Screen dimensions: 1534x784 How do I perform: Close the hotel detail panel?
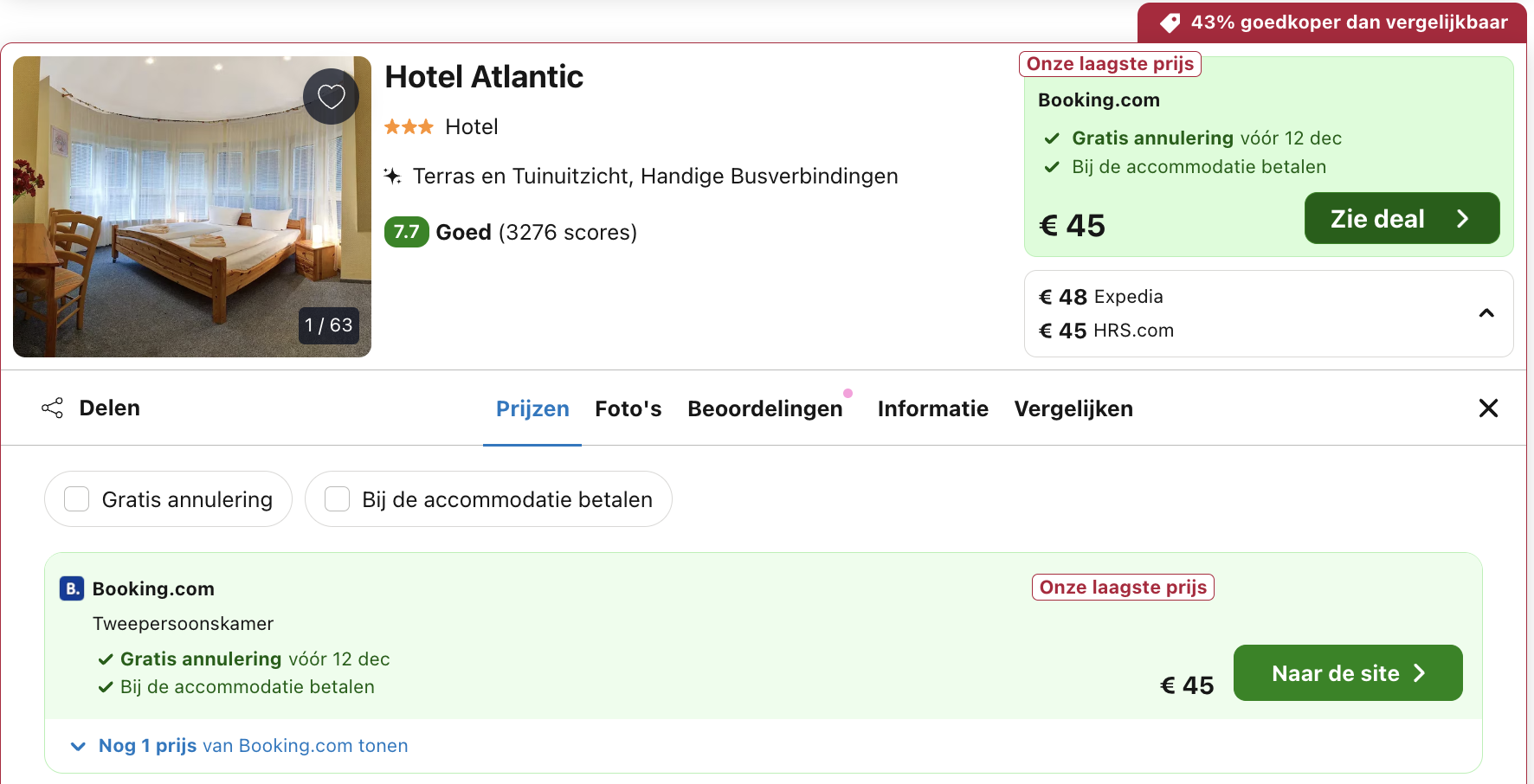click(1488, 408)
